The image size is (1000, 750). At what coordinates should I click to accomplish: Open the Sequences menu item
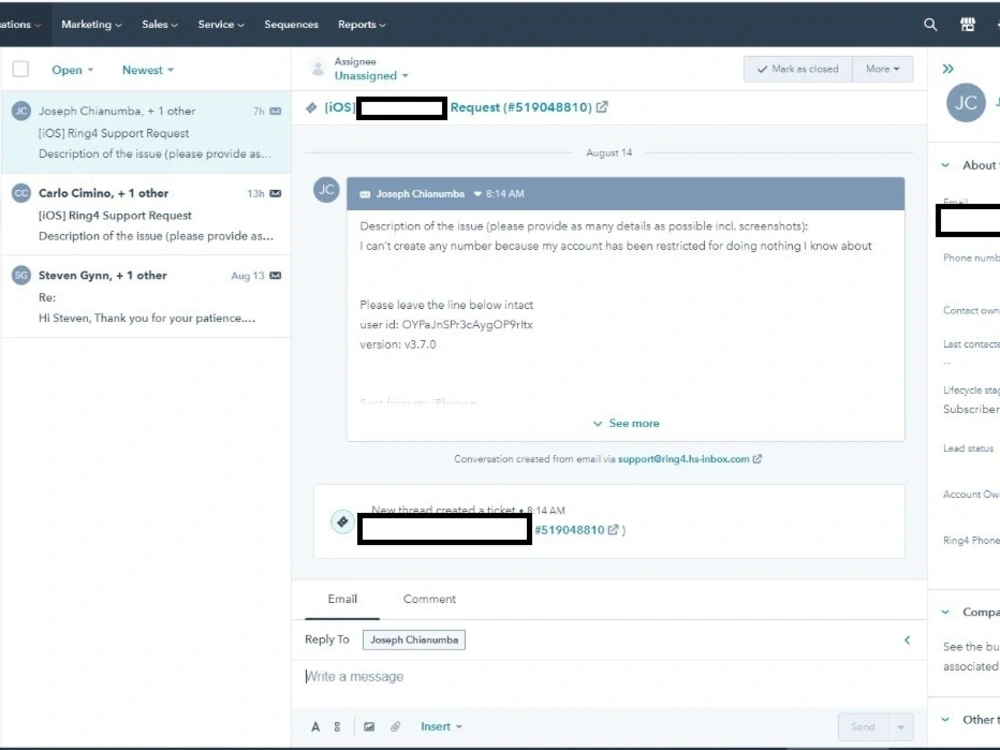click(291, 24)
